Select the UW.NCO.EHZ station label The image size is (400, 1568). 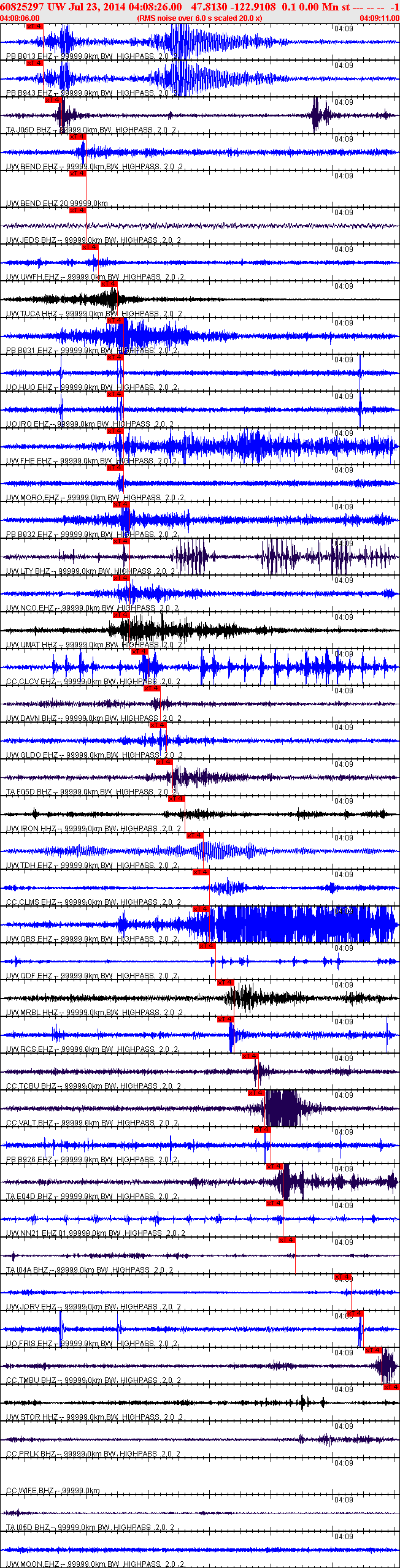(x=93, y=608)
